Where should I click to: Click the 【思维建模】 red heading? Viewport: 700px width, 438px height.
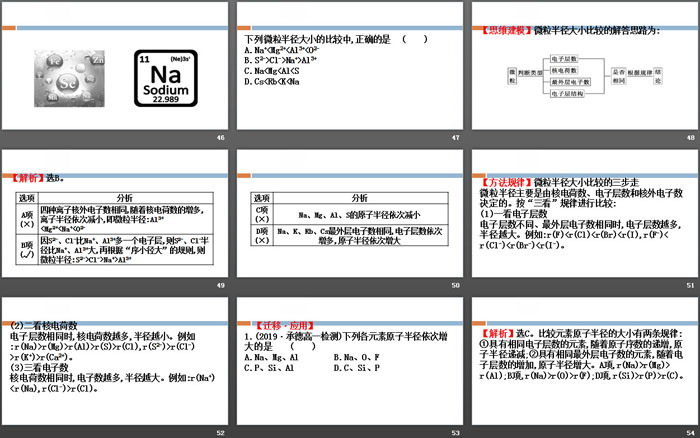(x=506, y=30)
